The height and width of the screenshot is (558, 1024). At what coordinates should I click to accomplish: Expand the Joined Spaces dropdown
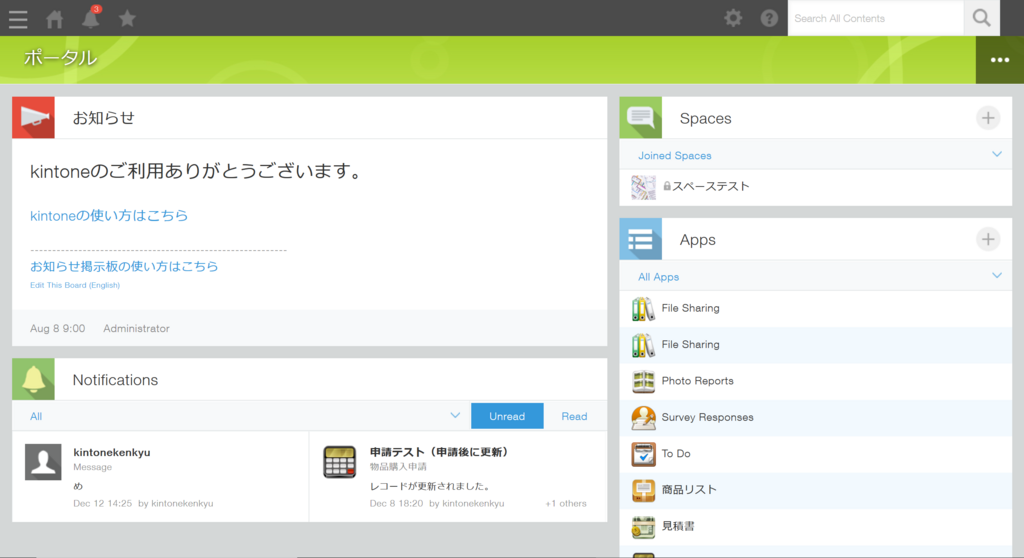click(x=997, y=155)
